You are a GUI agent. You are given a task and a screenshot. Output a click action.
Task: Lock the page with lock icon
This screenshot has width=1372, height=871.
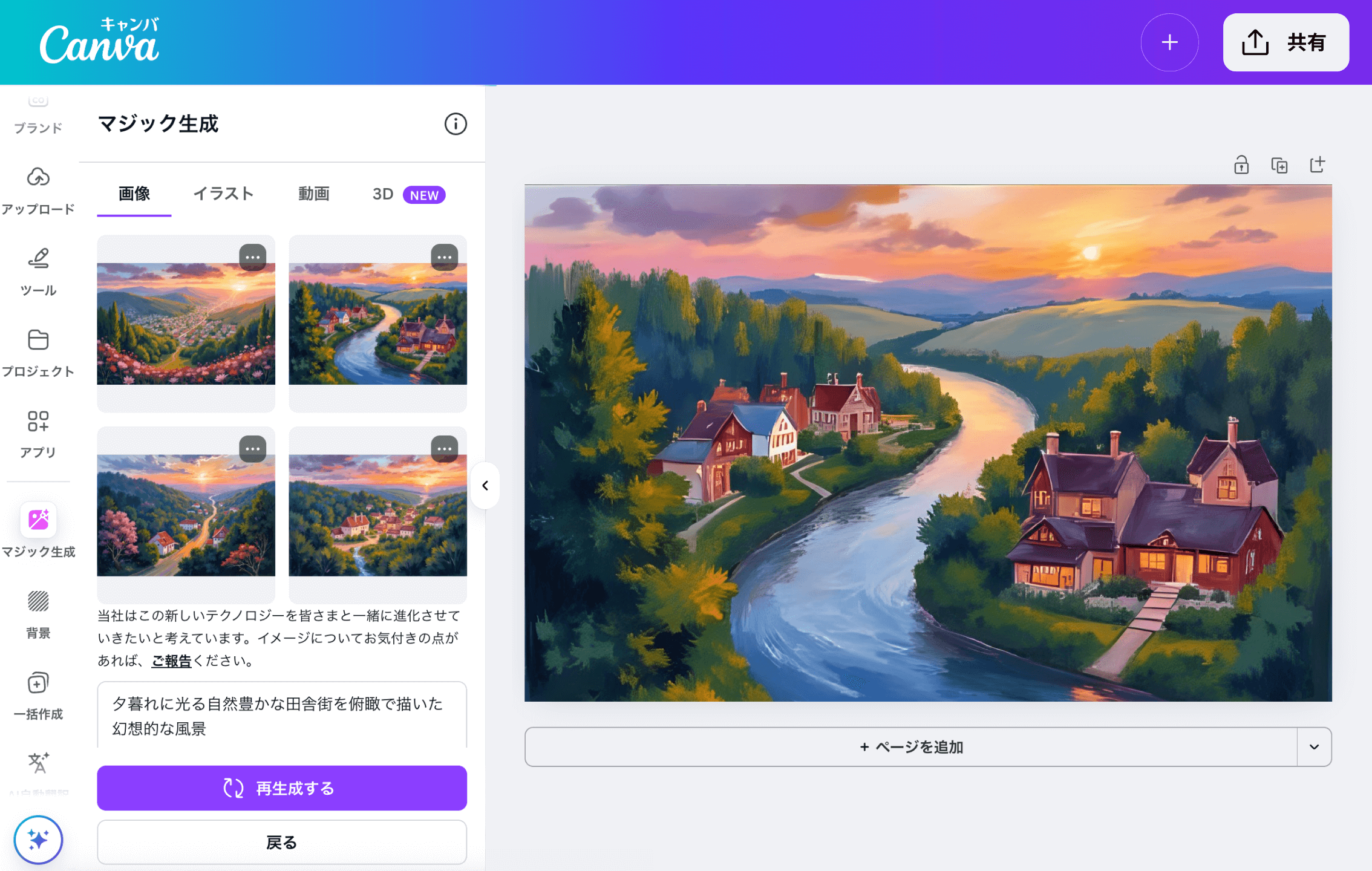1241,165
